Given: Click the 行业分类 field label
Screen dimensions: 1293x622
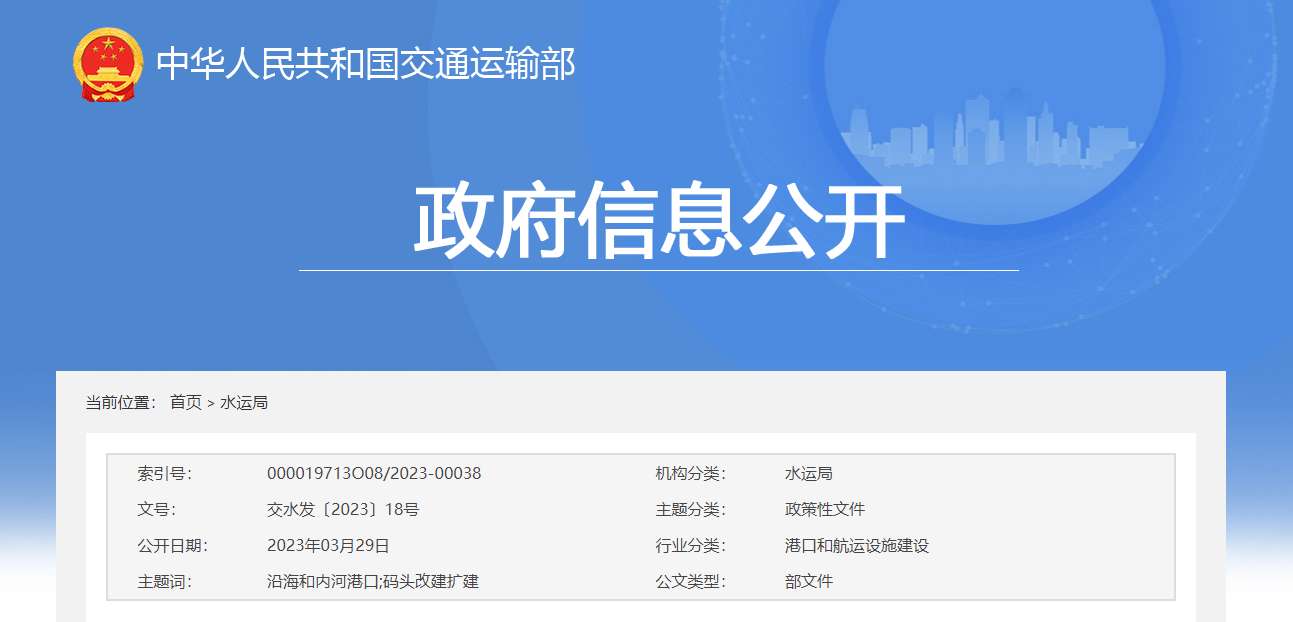Looking at the screenshot, I should tap(690, 545).
